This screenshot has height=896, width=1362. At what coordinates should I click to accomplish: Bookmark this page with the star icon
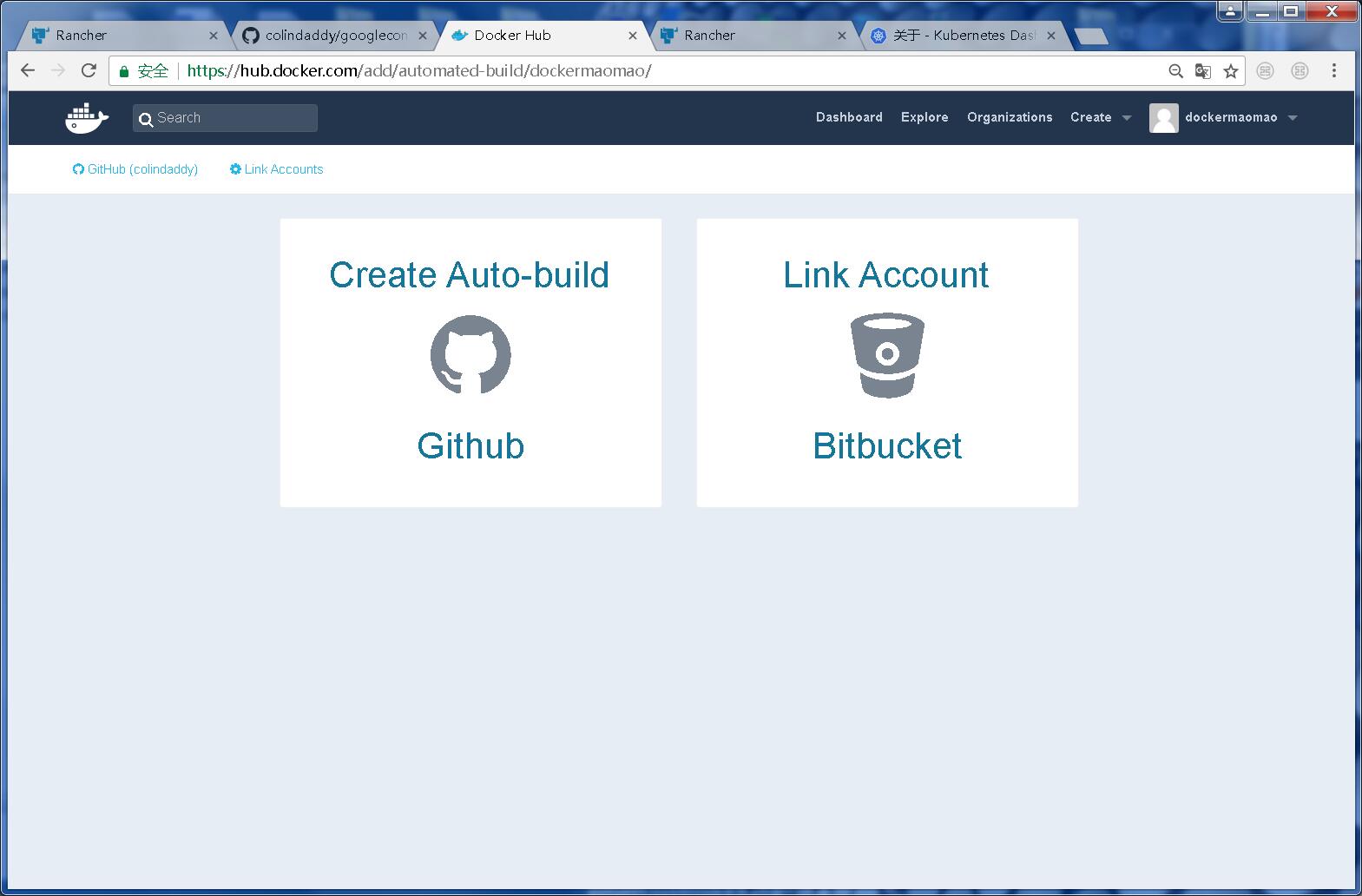pos(1231,71)
